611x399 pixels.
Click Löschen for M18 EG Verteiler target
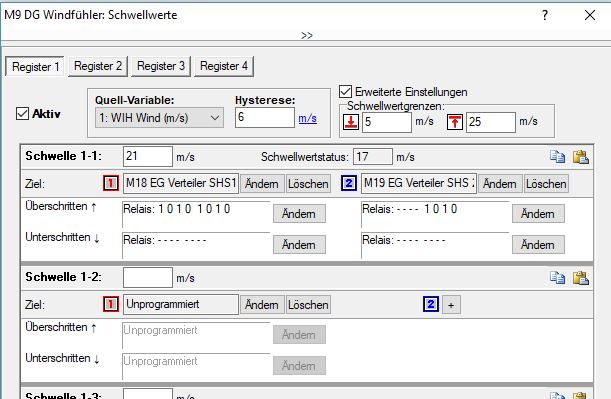[x=308, y=184]
